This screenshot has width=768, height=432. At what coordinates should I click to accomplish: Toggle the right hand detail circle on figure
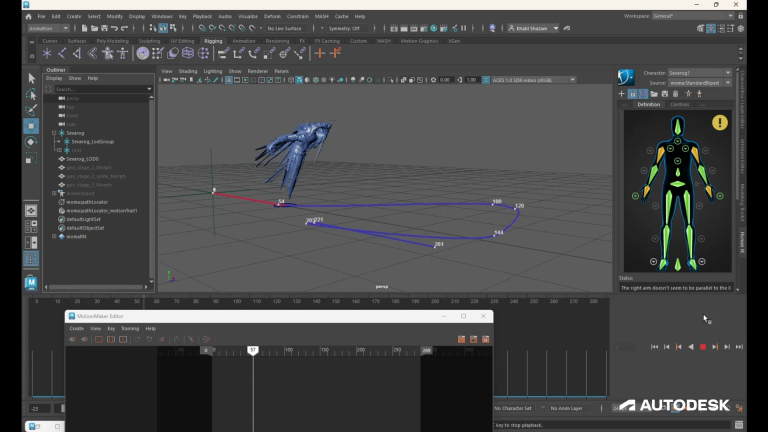click(635, 196)
